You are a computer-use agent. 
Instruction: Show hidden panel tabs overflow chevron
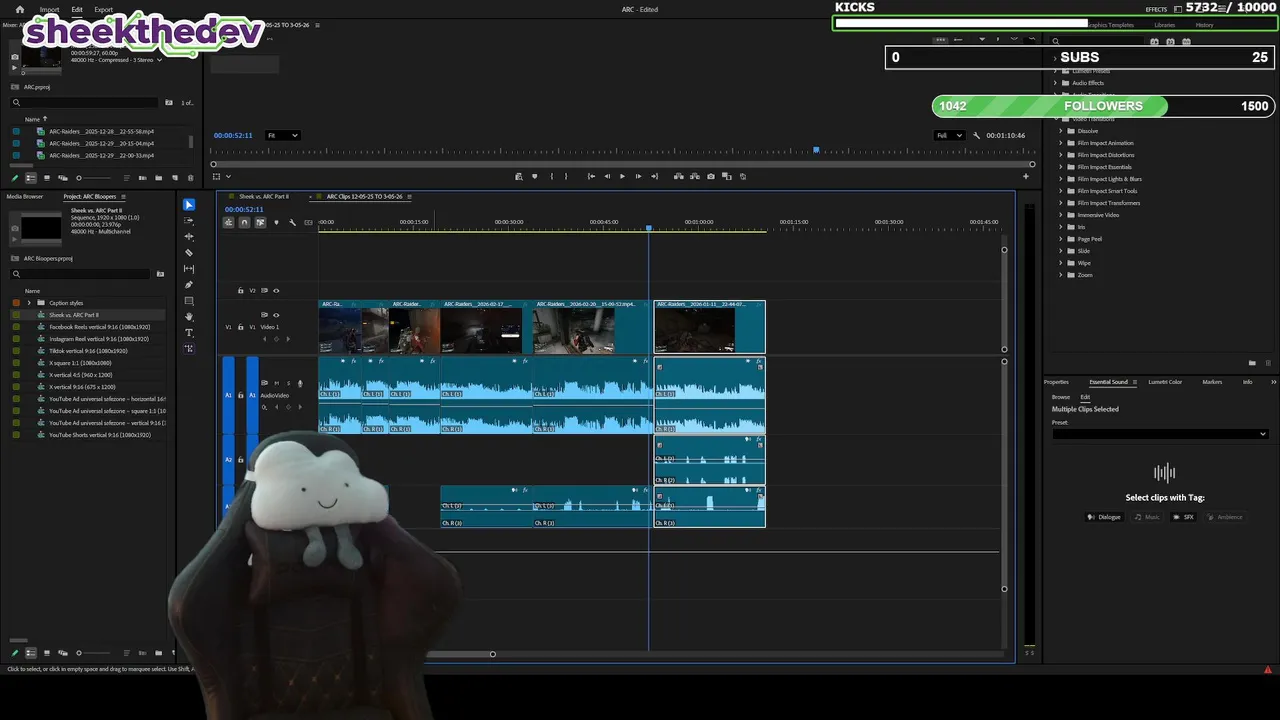1273,382
